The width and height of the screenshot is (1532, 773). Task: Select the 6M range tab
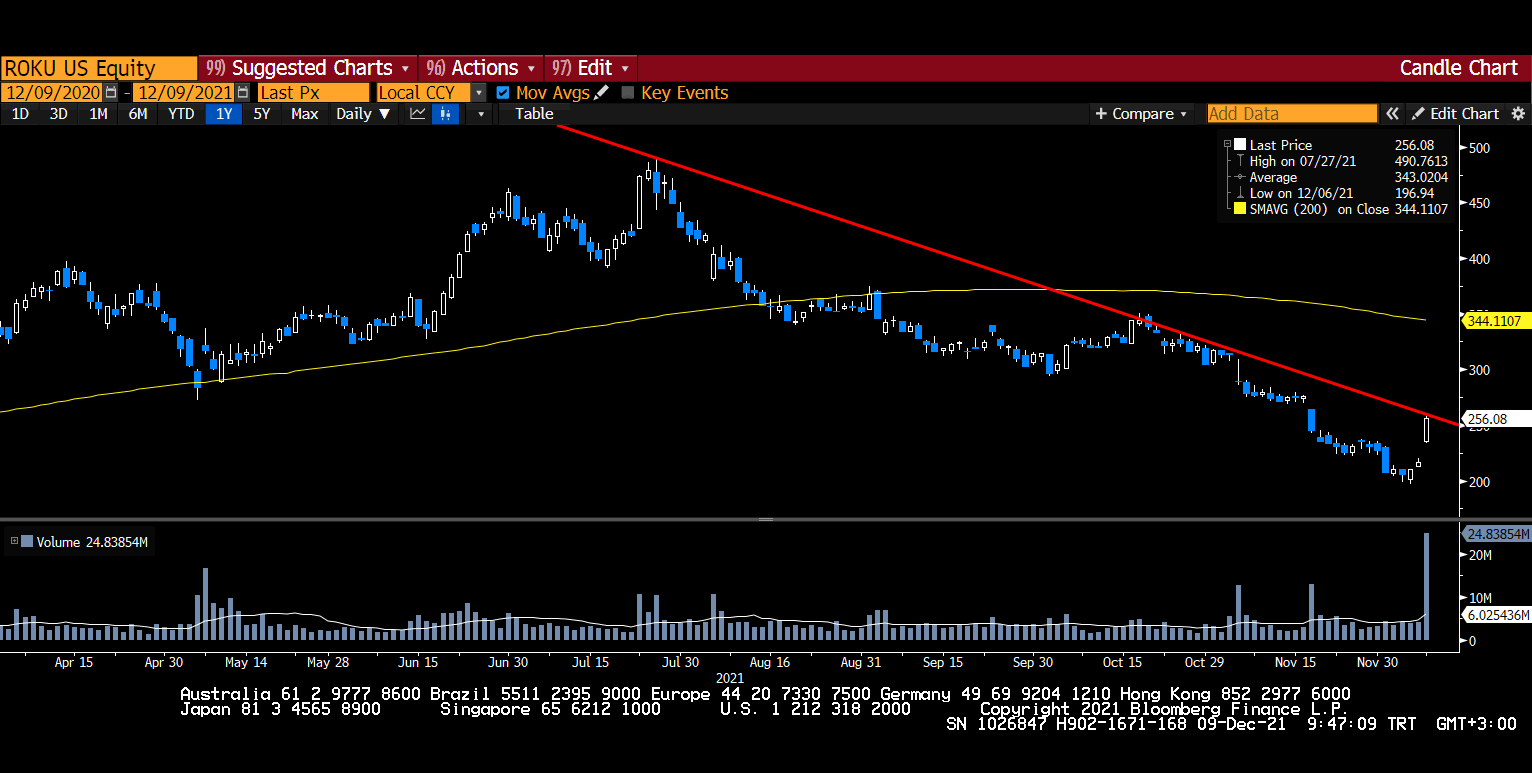coord(138,114)
